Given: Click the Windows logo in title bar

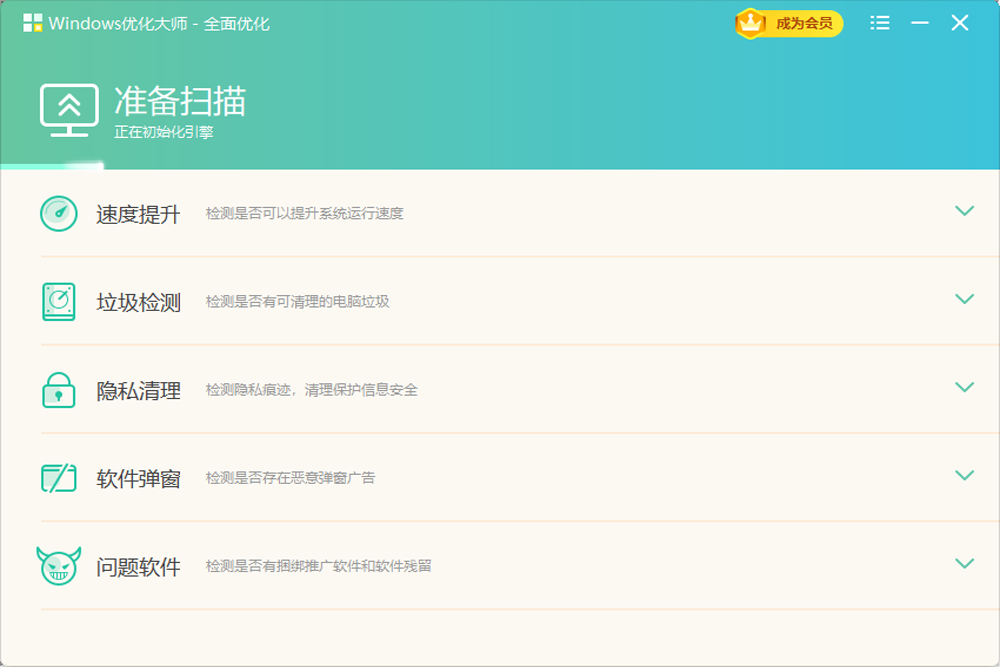Looking at the screenshot, I should click(32, 23).
